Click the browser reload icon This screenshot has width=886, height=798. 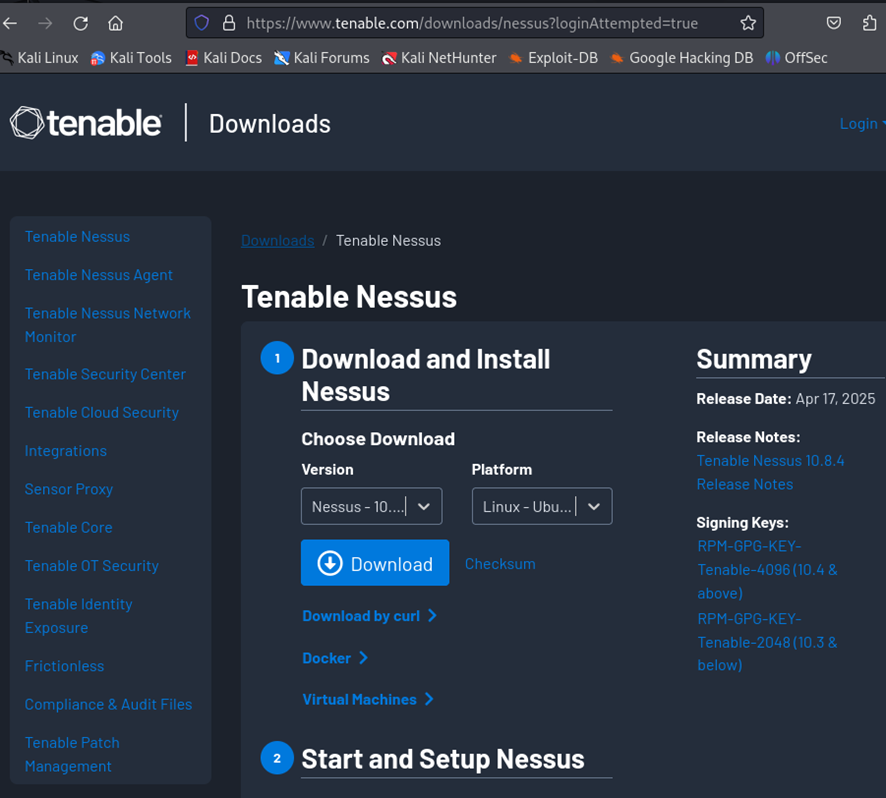click(81, 23)
